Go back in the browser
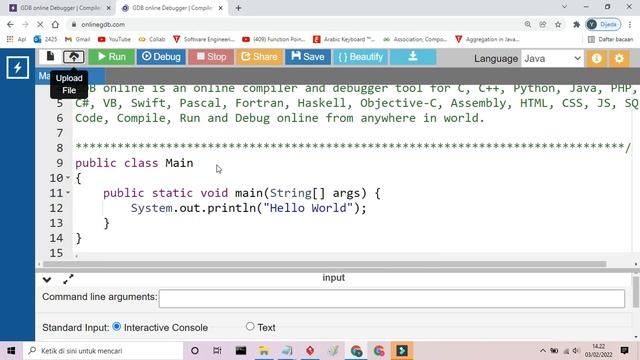Viewport: 640px width, 360px height. [10, 24]
